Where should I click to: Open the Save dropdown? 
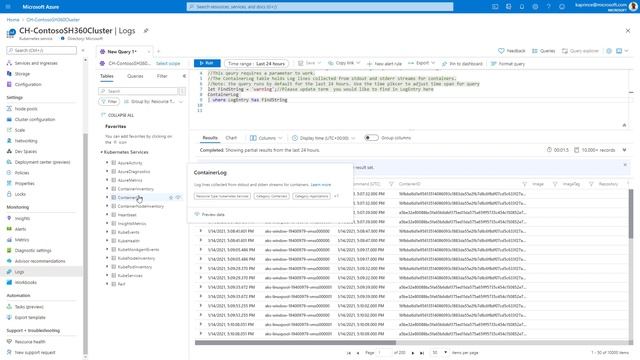point(309,63)
